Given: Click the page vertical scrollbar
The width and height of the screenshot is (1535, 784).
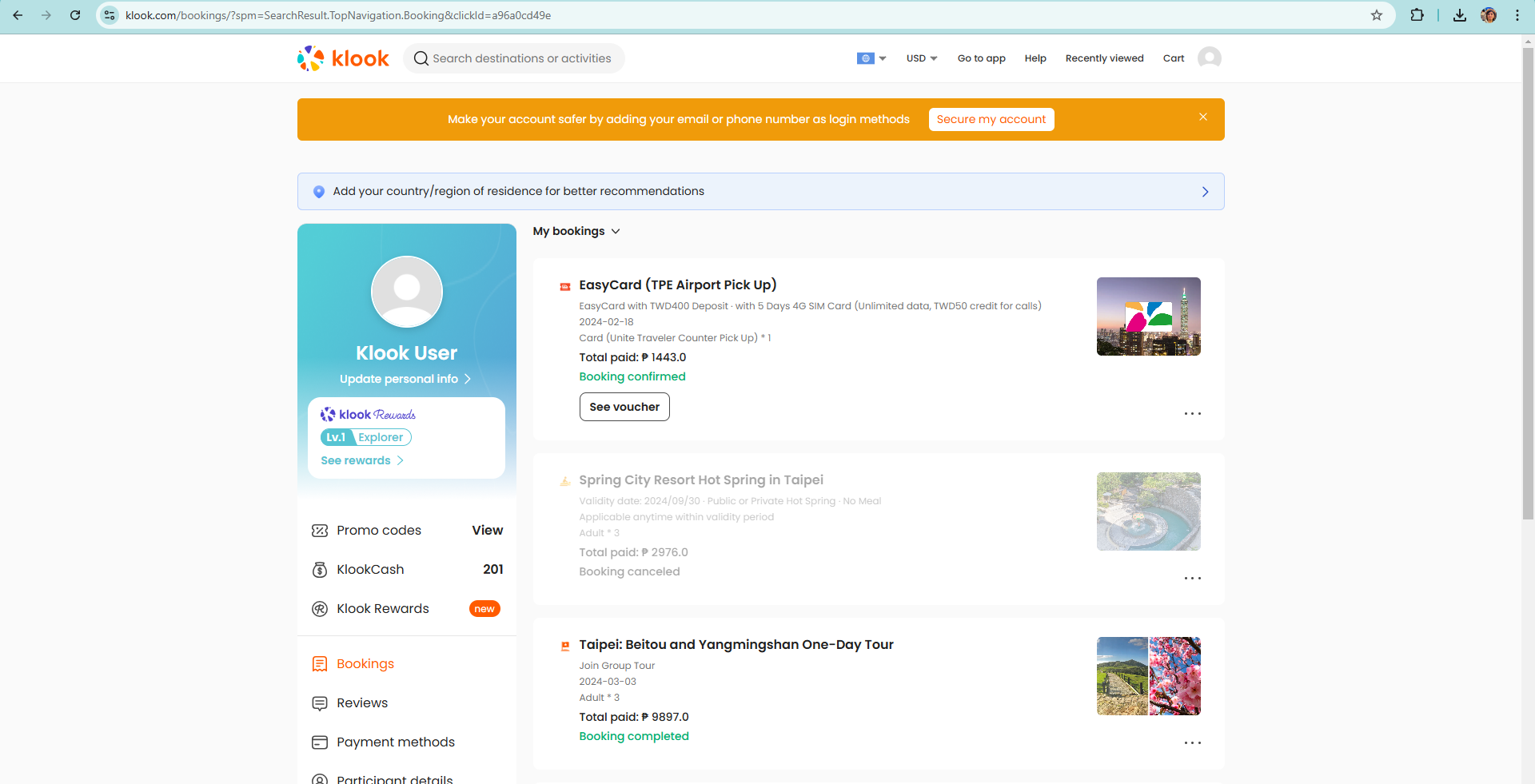Looking at the screenshot, I should [1528, 284].
